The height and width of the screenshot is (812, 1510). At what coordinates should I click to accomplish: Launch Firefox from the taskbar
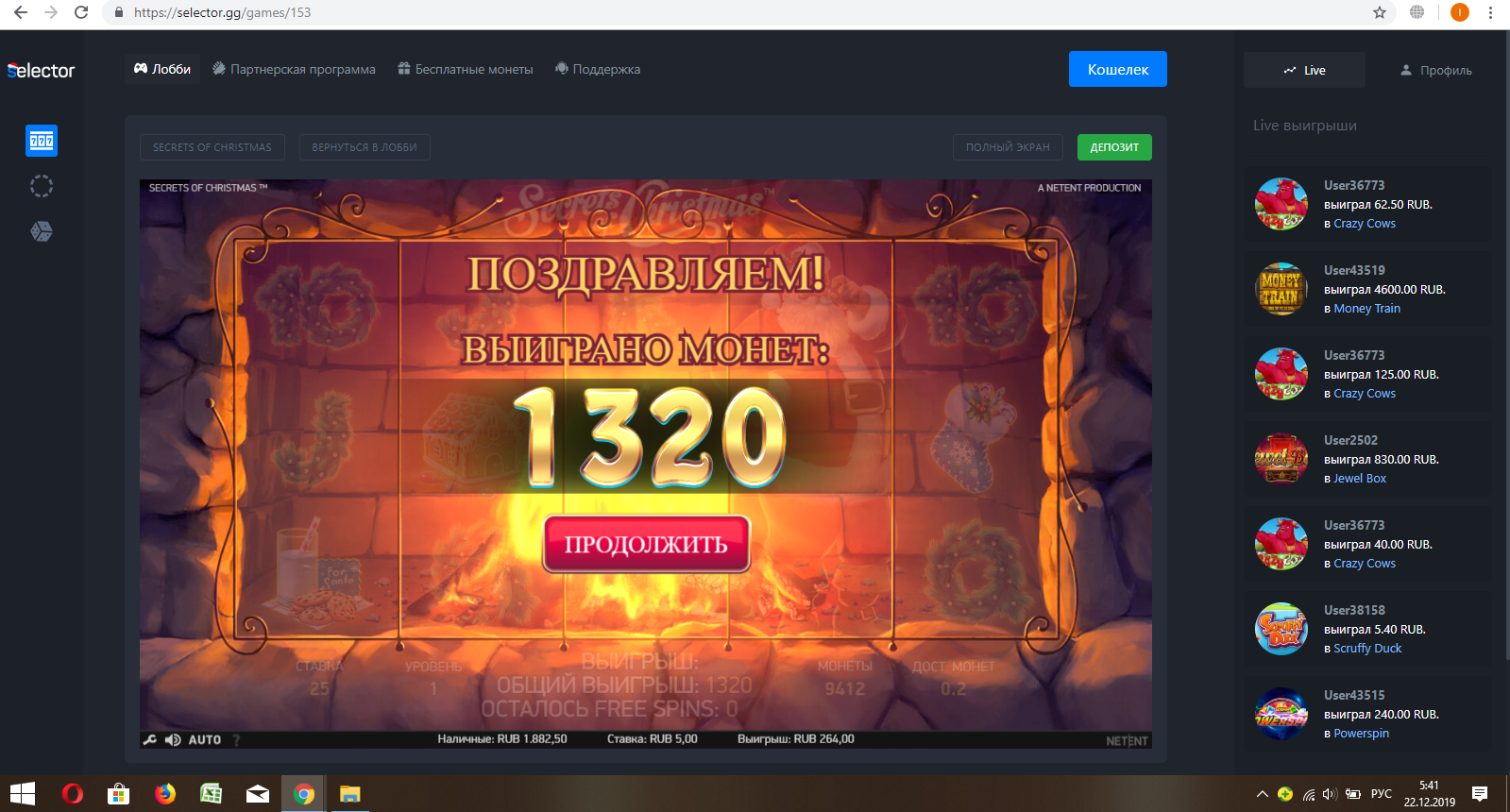(x=165, y=794)
